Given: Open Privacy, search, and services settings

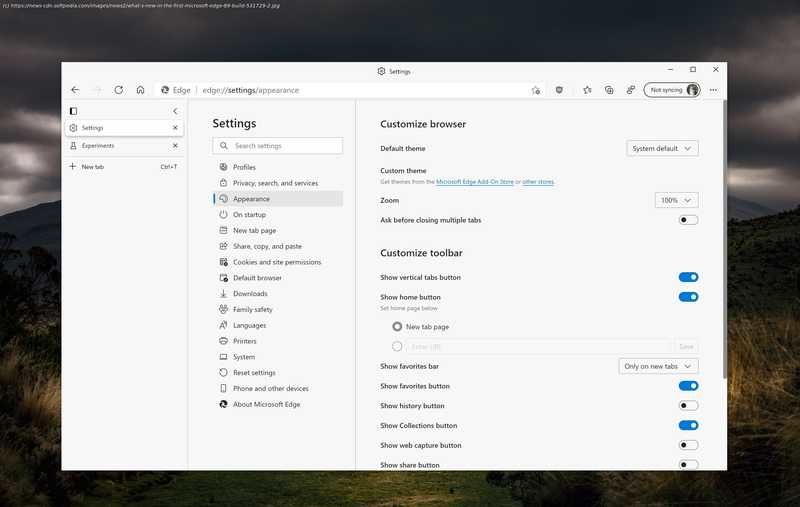Looking at the screenshot, I should tap(275, 183).
